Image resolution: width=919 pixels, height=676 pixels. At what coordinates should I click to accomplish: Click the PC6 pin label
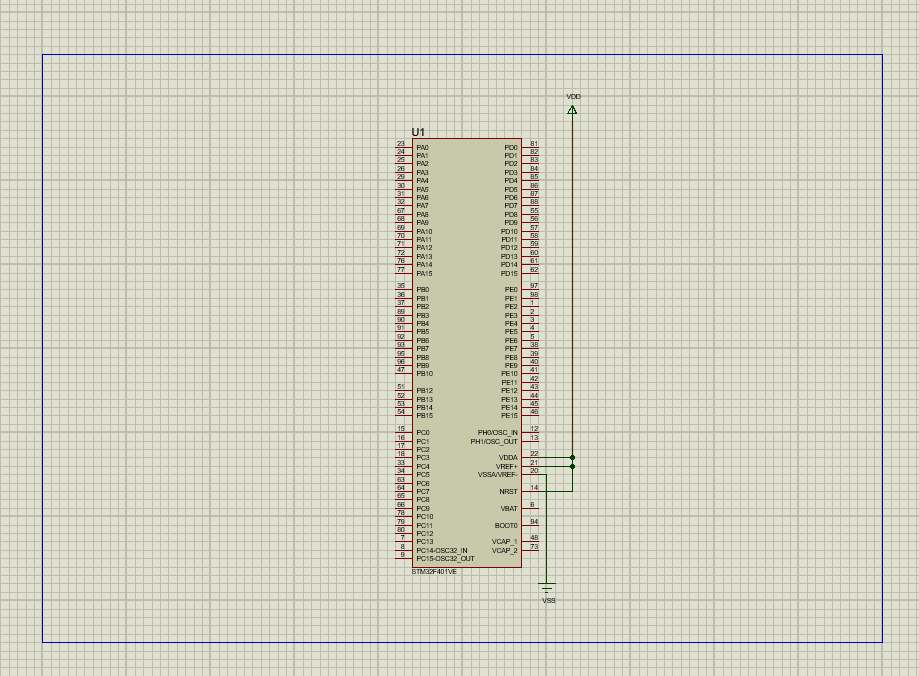click(423, 484)
